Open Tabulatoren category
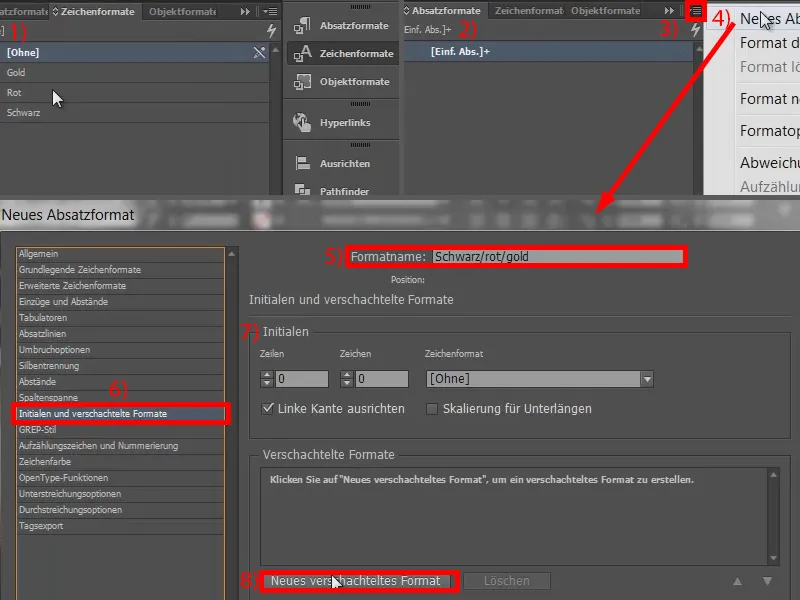This screenshot has height=600, width=800. (120, 318)
